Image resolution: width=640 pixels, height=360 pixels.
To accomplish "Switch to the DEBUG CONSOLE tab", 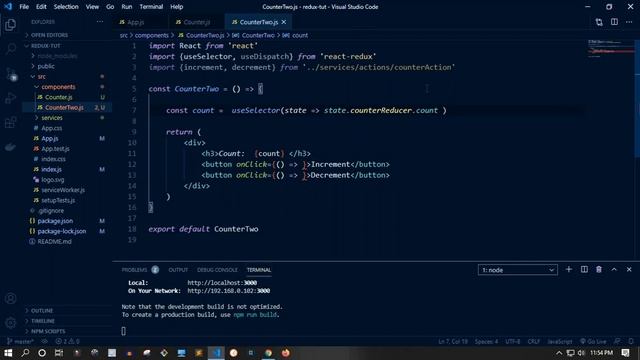I will click(217, 270).
